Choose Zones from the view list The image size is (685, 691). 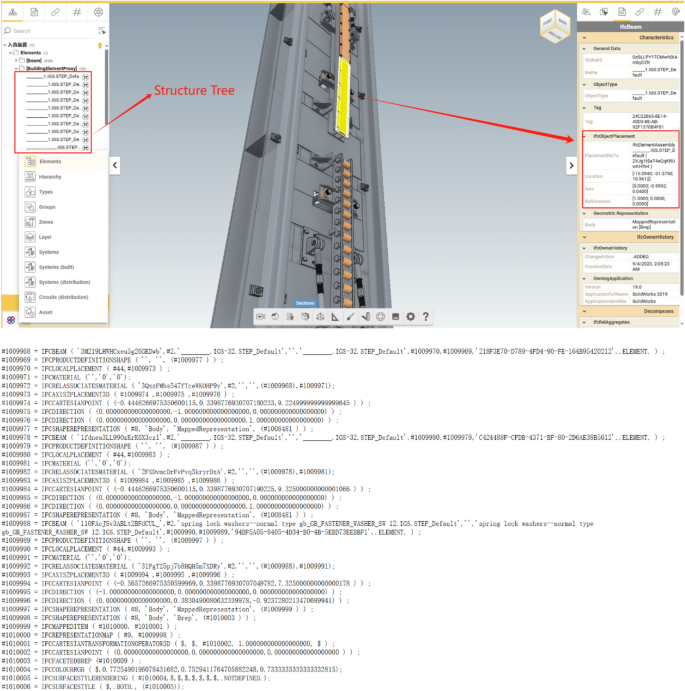click(x=47, y=221)
